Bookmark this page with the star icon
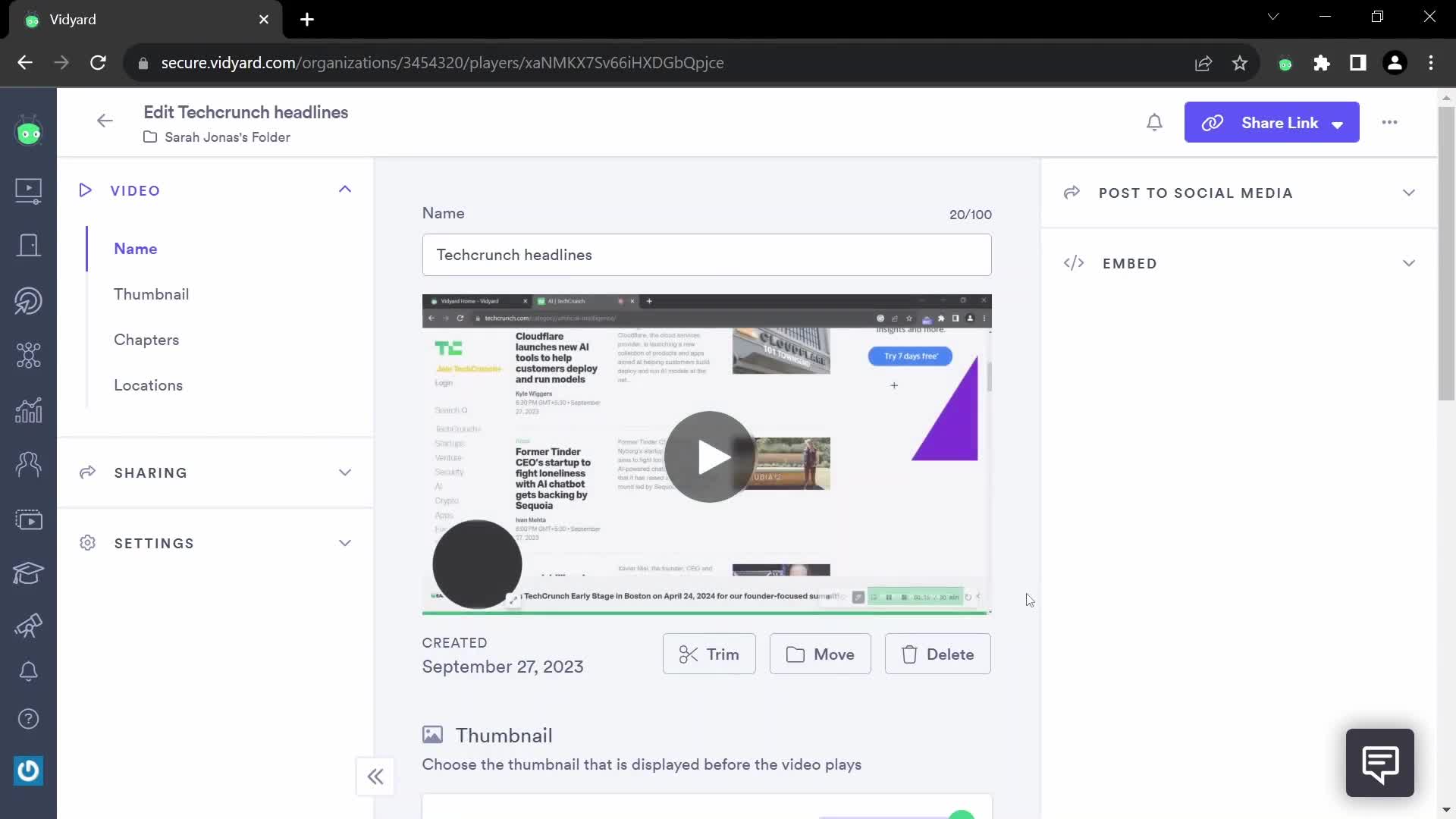Viewport: 1456px width, 819px height. [x=1240, y=63]
